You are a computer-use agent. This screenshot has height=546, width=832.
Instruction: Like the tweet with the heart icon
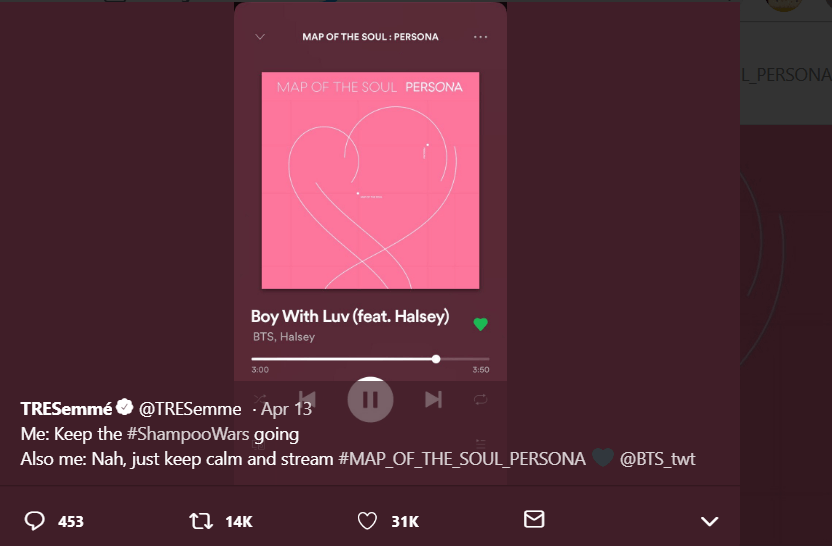368,521
